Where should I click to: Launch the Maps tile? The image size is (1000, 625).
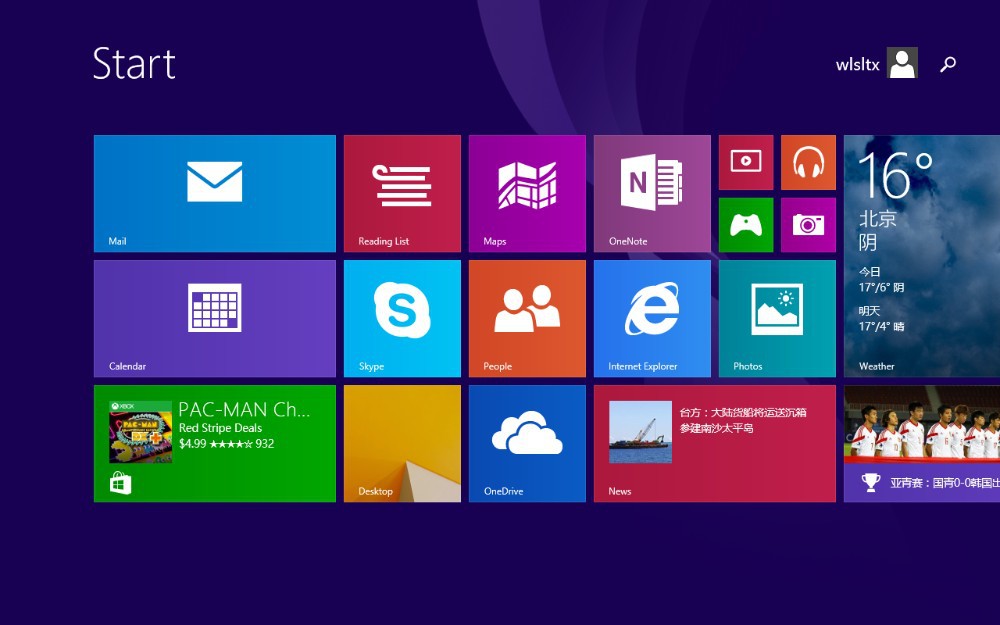(x=527, y=193)
